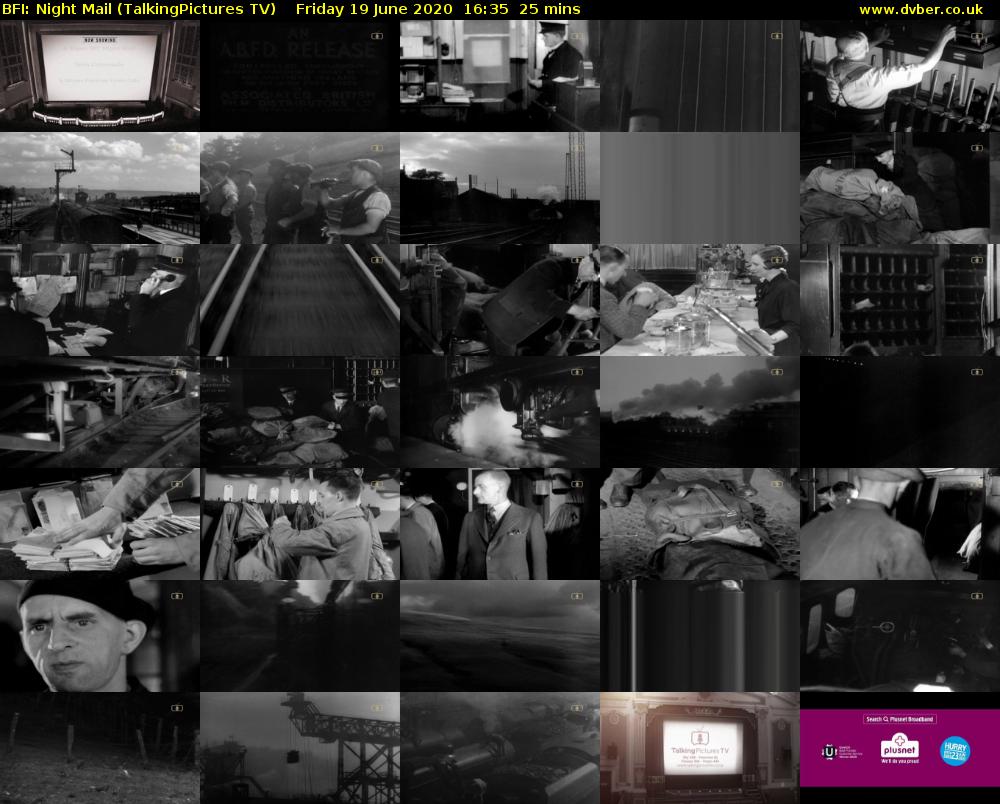Click the '25 mins' duration text
Viewport: 1000px width, 804px height.
point(550,10)
